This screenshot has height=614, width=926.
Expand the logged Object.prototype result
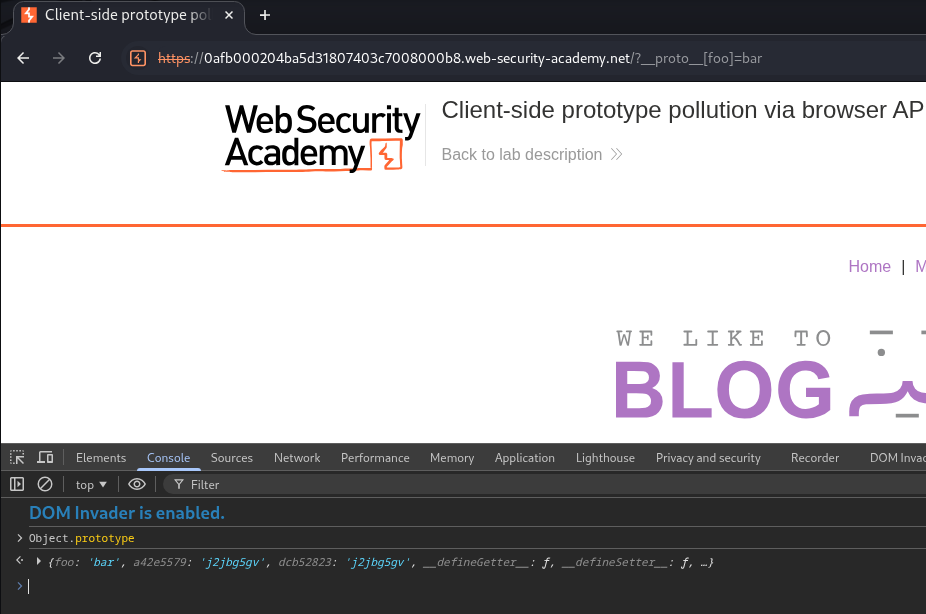pyautogui.click(x=39, y=563)
